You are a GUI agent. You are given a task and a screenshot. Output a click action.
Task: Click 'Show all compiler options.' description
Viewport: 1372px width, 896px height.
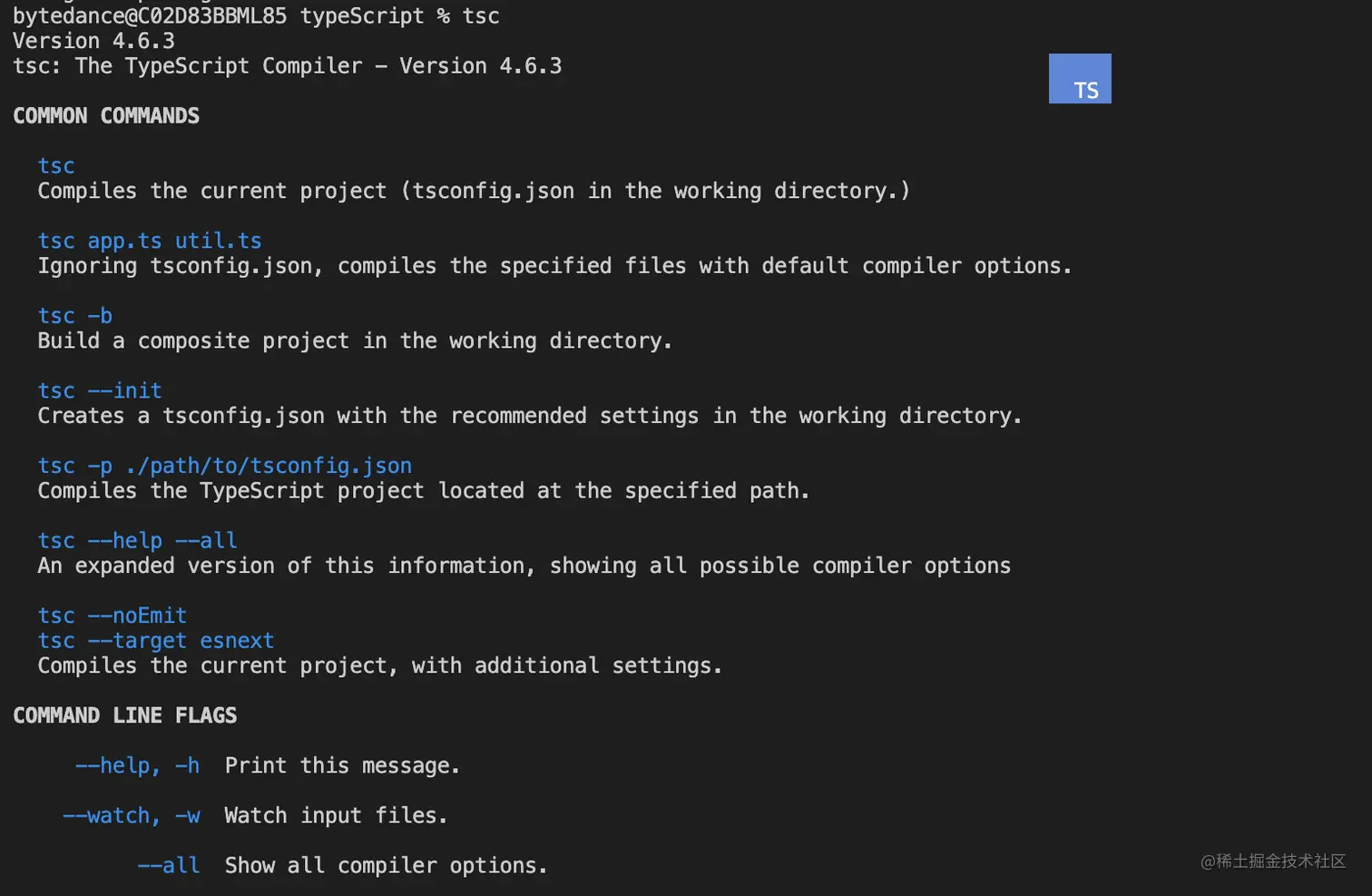pos(386,865)
